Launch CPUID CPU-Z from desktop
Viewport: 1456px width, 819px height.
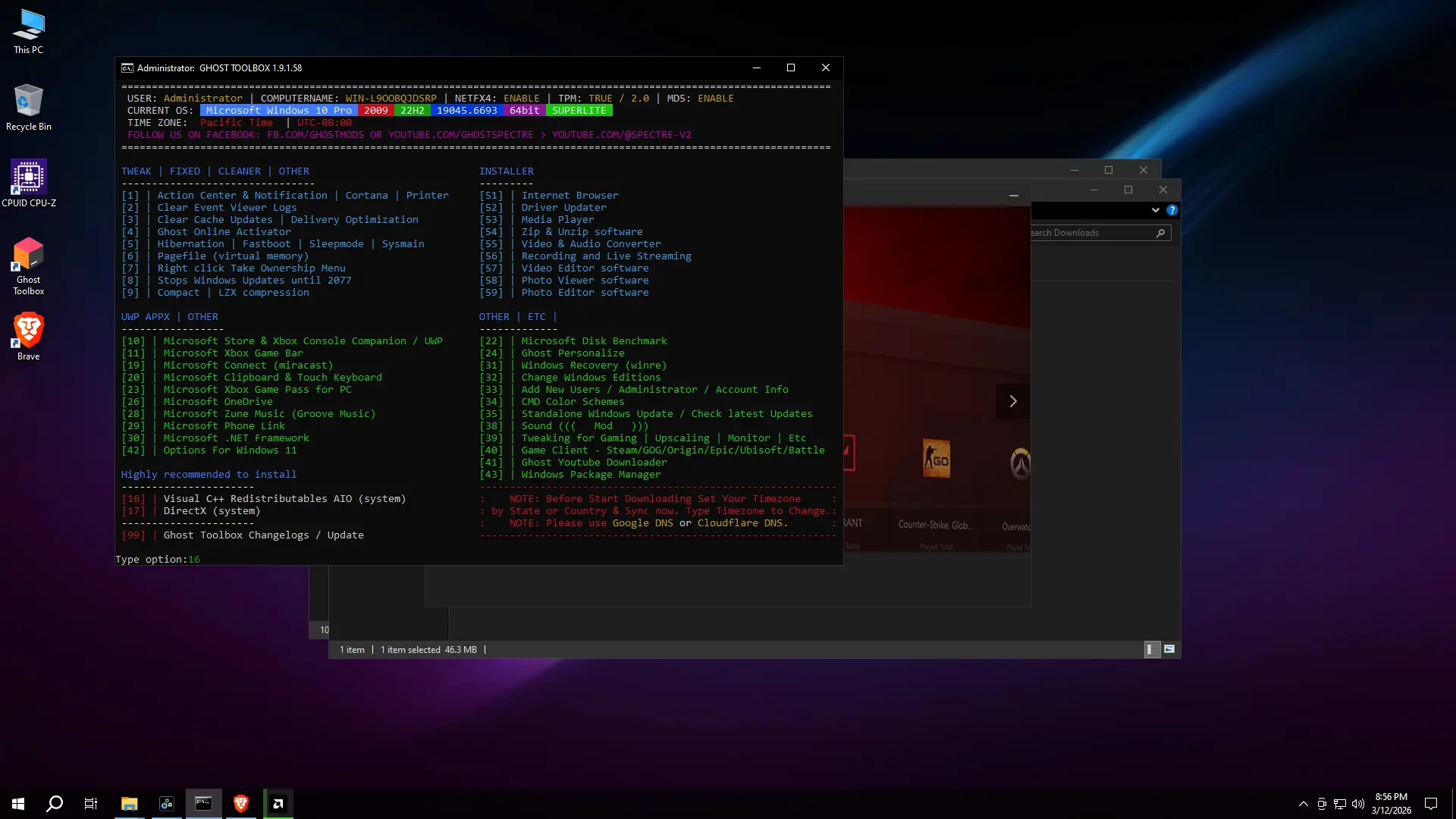click(x=29, y=184)
